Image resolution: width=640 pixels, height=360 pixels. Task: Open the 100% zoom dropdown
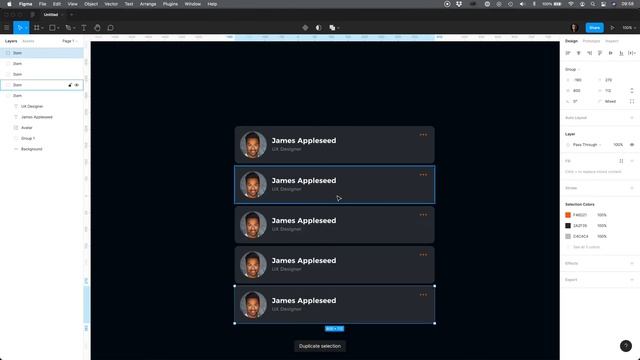click(x=629, y=28)
